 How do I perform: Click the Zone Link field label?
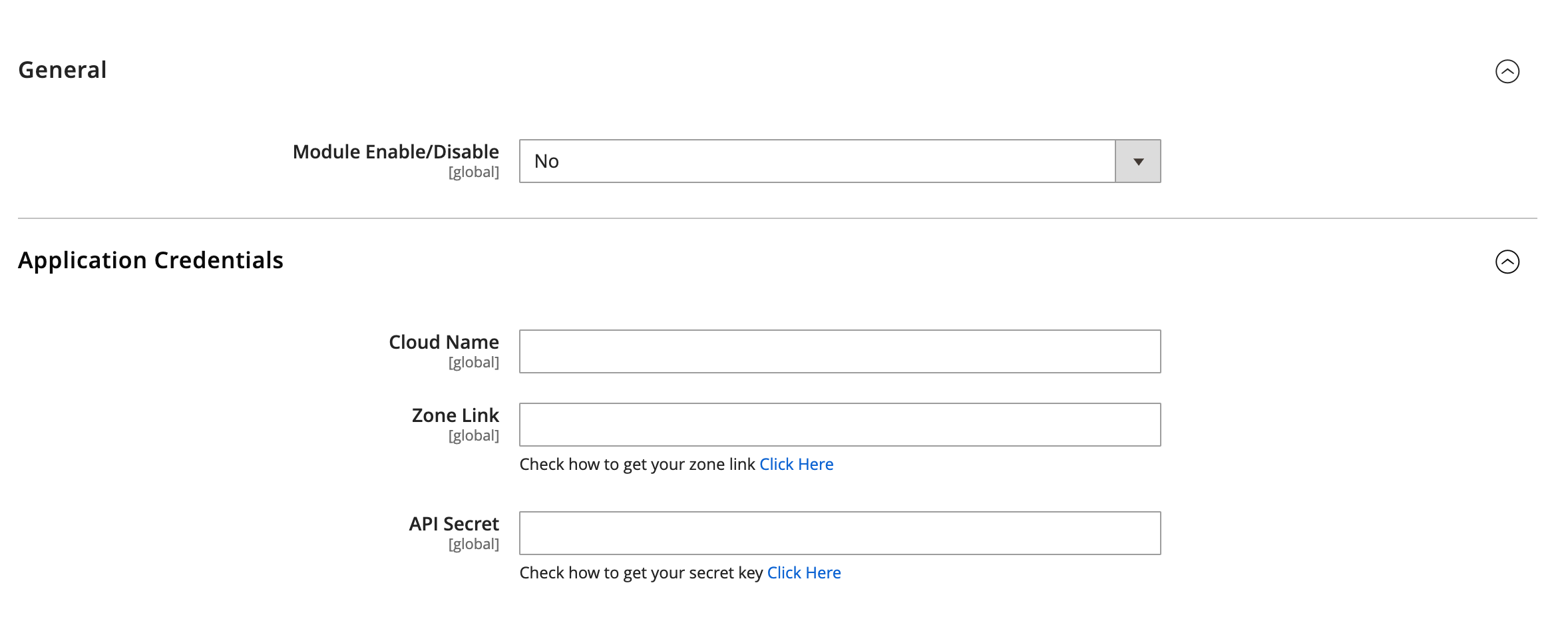tap(455, 415)
